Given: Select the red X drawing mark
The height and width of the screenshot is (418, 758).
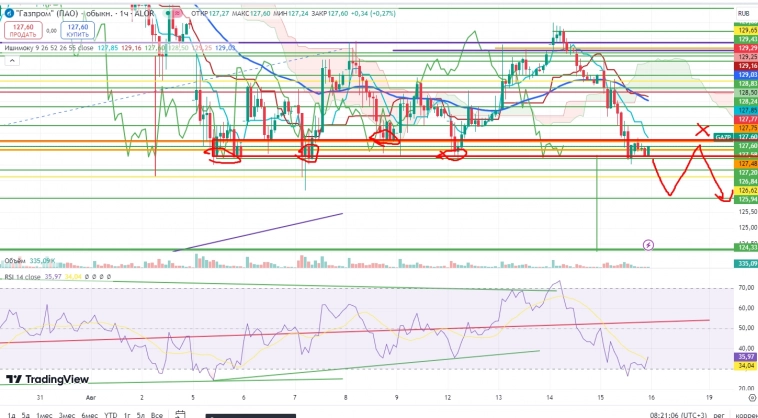Looking at the screenshot, I should (x=703, y=131).
